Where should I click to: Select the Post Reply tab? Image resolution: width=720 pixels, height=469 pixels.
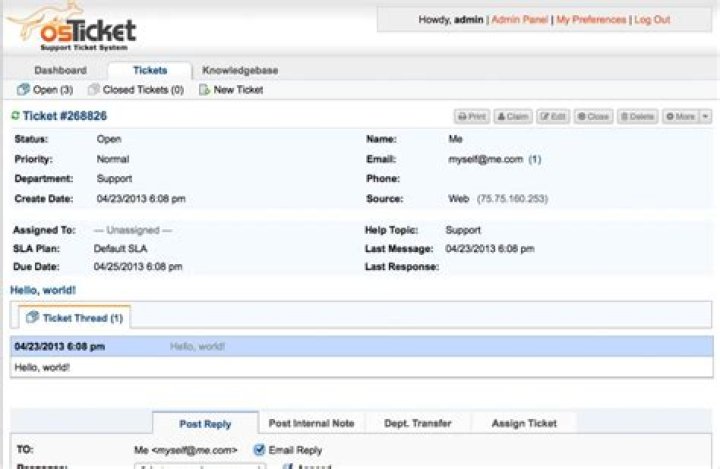(x=205, y=424)
